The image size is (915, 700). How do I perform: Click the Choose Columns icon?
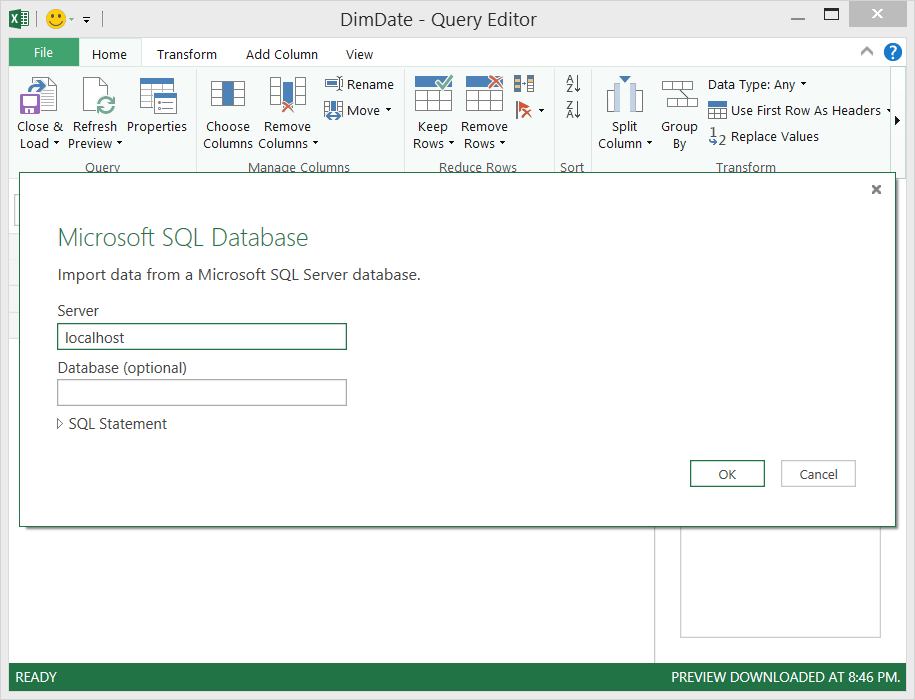coord(228,94)
